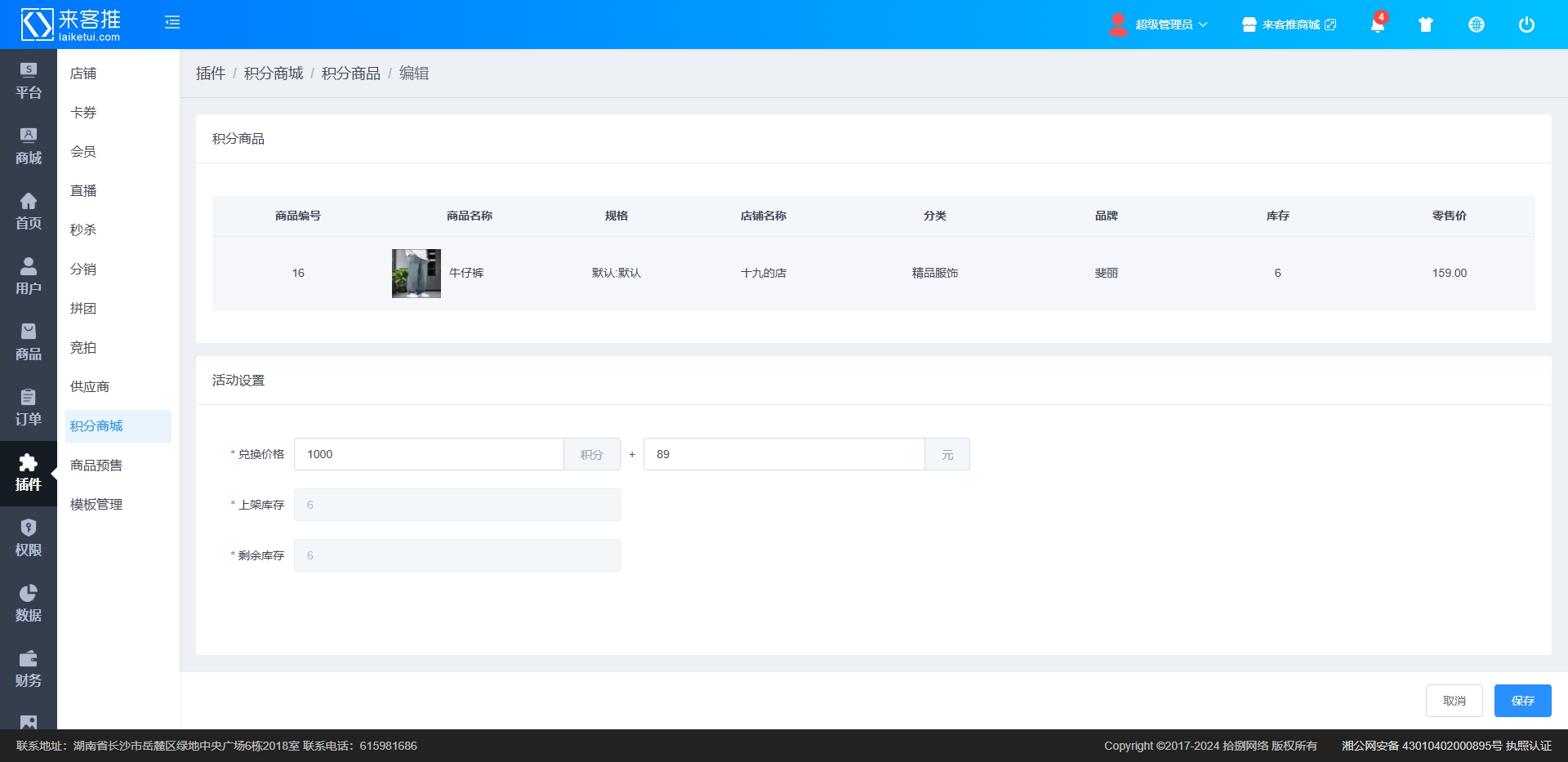This screenshot has height=762, width=1568.
Task: Collapse the sidebar with the menu fold icon
Action: pos(171,23)
